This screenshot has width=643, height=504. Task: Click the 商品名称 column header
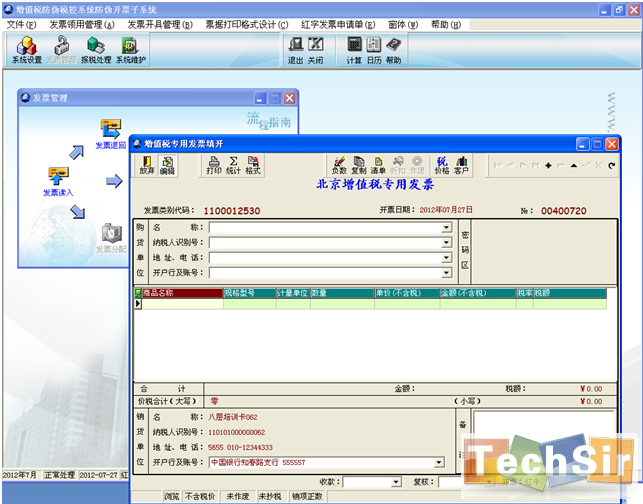click(182, 293)
